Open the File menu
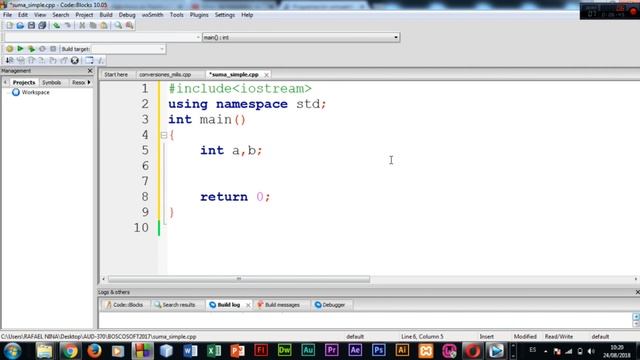This screenshot has height=360, width=640. coord(7,15)
